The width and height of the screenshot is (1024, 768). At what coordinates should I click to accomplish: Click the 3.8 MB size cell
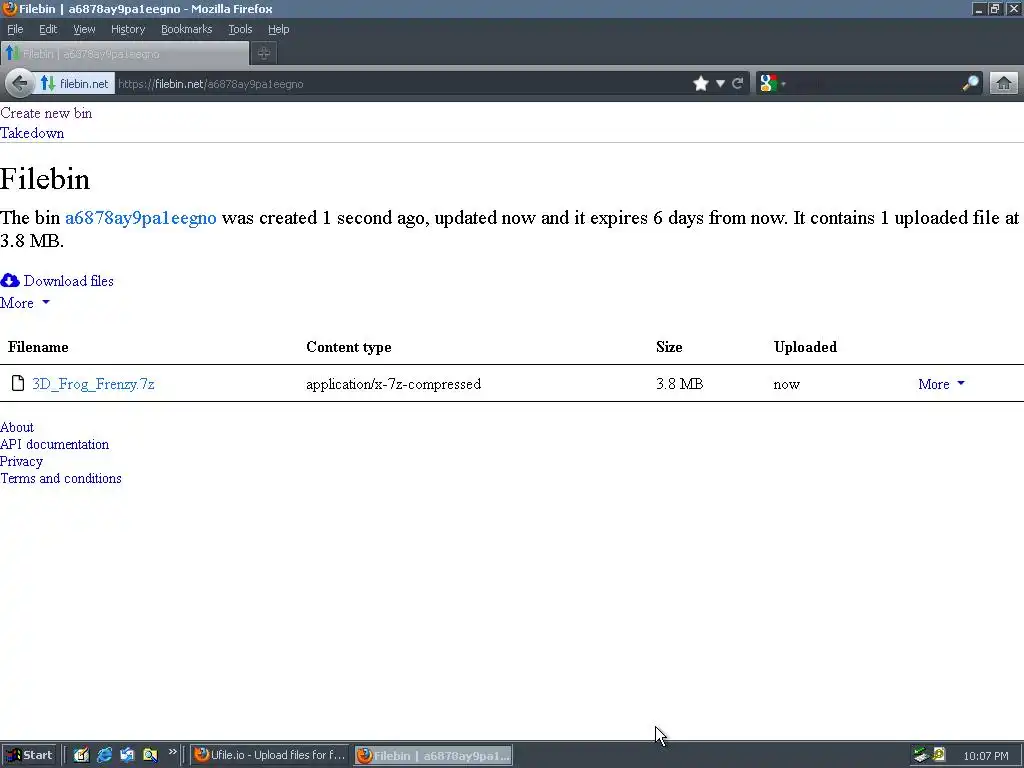click(x=680, y=384)
